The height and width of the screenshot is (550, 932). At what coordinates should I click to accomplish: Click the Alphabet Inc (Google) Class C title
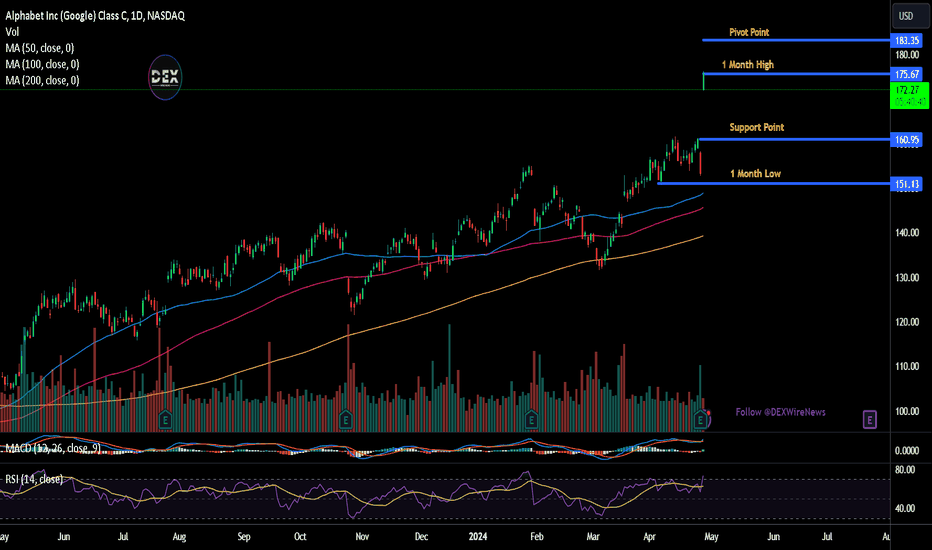[95, 16]
